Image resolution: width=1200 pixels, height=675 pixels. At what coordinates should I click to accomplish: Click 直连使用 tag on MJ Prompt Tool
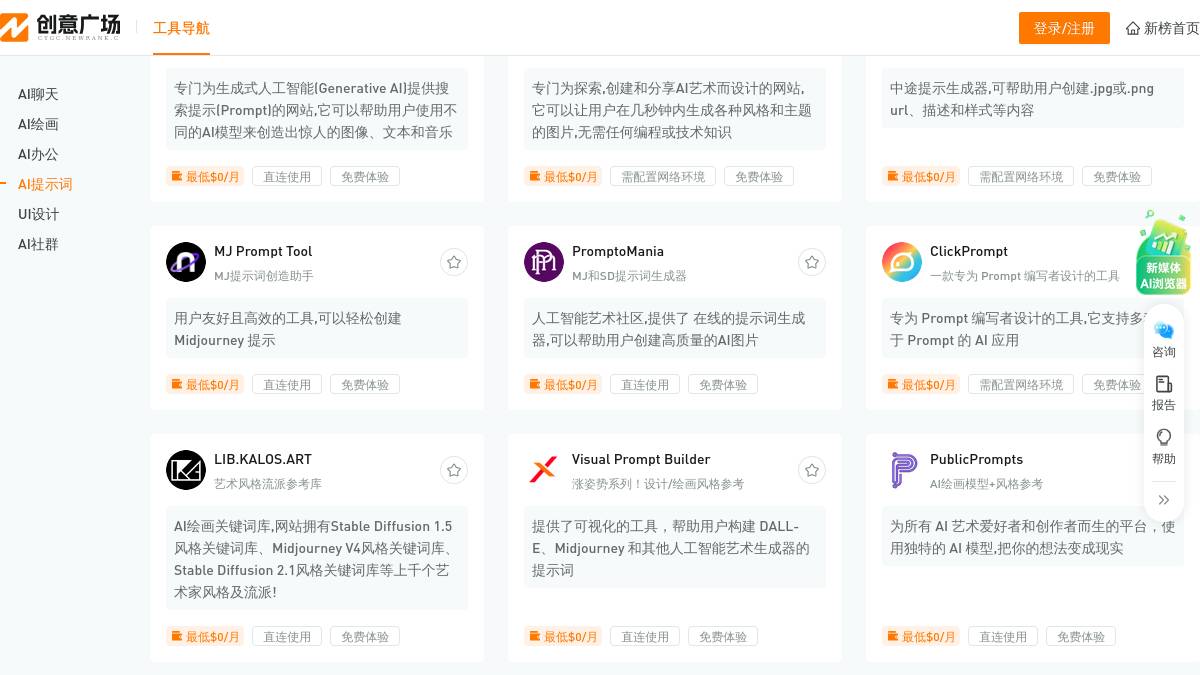287,384
